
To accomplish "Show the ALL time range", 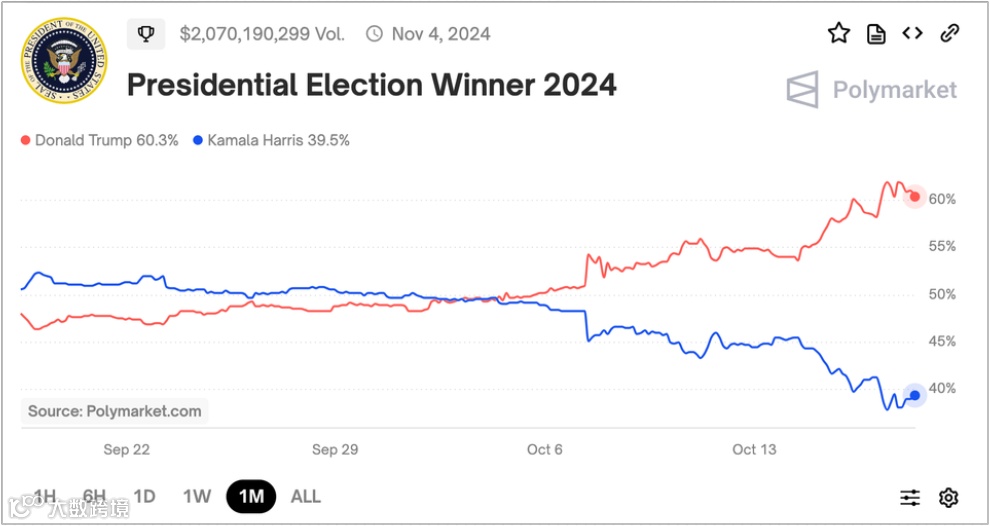I will coord(306,496).
